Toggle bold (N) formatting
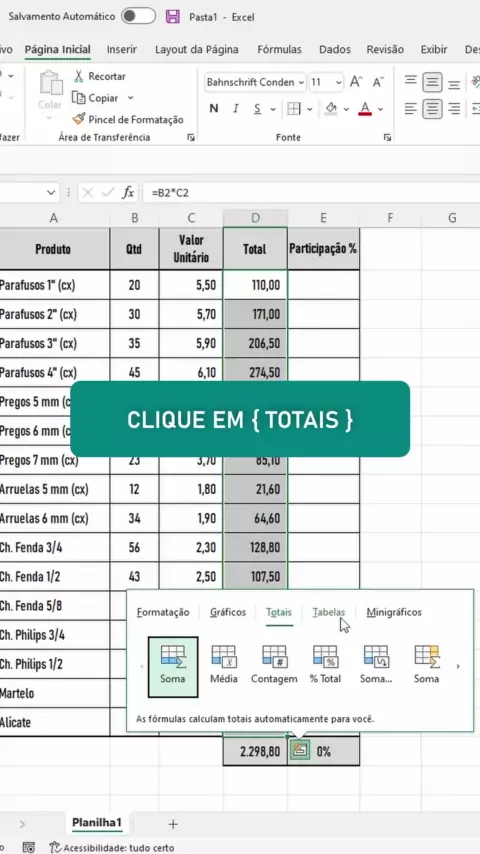Viewport: 480px width, 854px height. (214, 108)
